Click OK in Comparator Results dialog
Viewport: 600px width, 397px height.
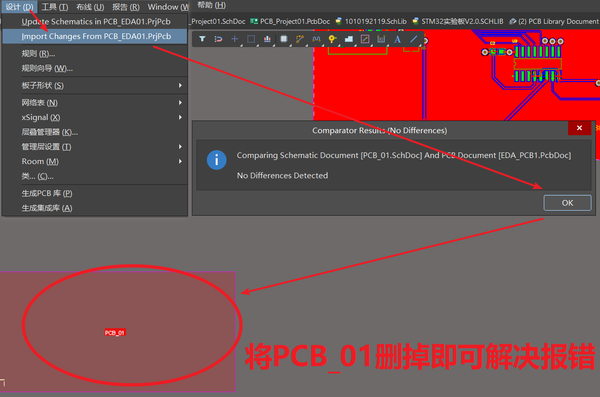(567, 203)
